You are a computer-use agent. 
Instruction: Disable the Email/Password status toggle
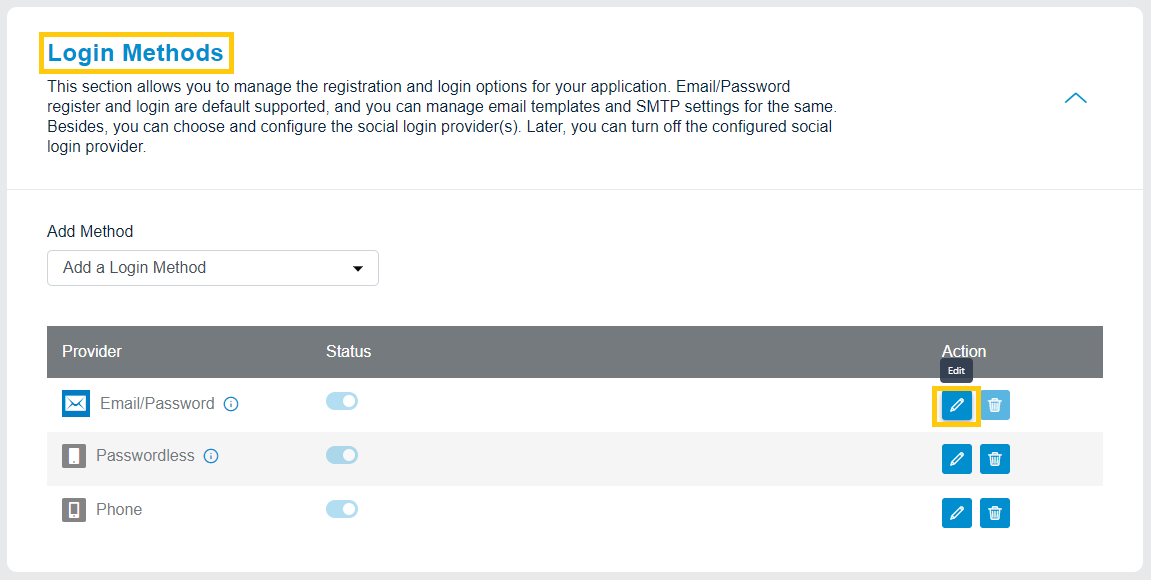point(342,401)
